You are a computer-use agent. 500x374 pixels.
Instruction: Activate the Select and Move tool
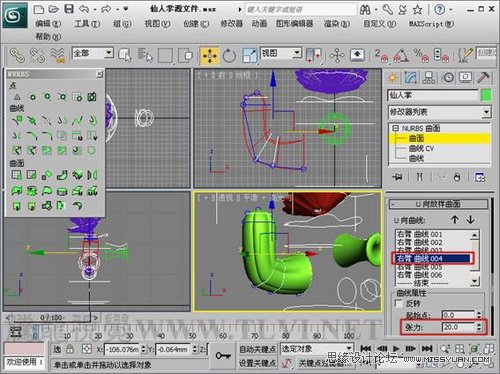(210, 56)
